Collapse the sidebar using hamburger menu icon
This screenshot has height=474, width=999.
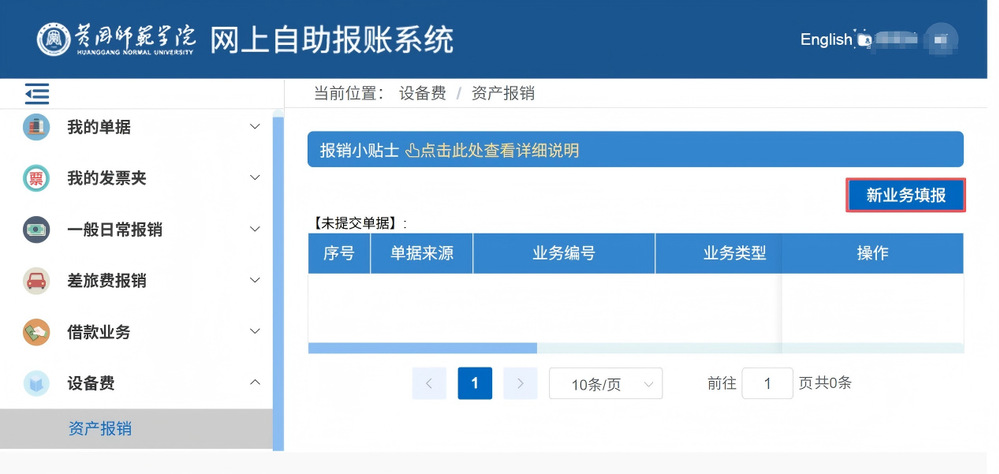point(37,94)
